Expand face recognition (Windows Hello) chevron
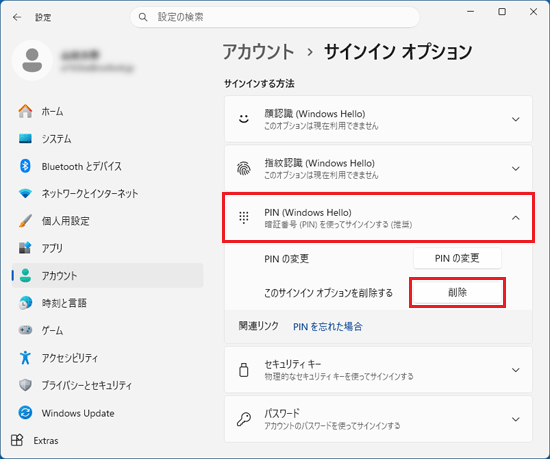Viewport: 550px width, 459px height. [515, 119]
